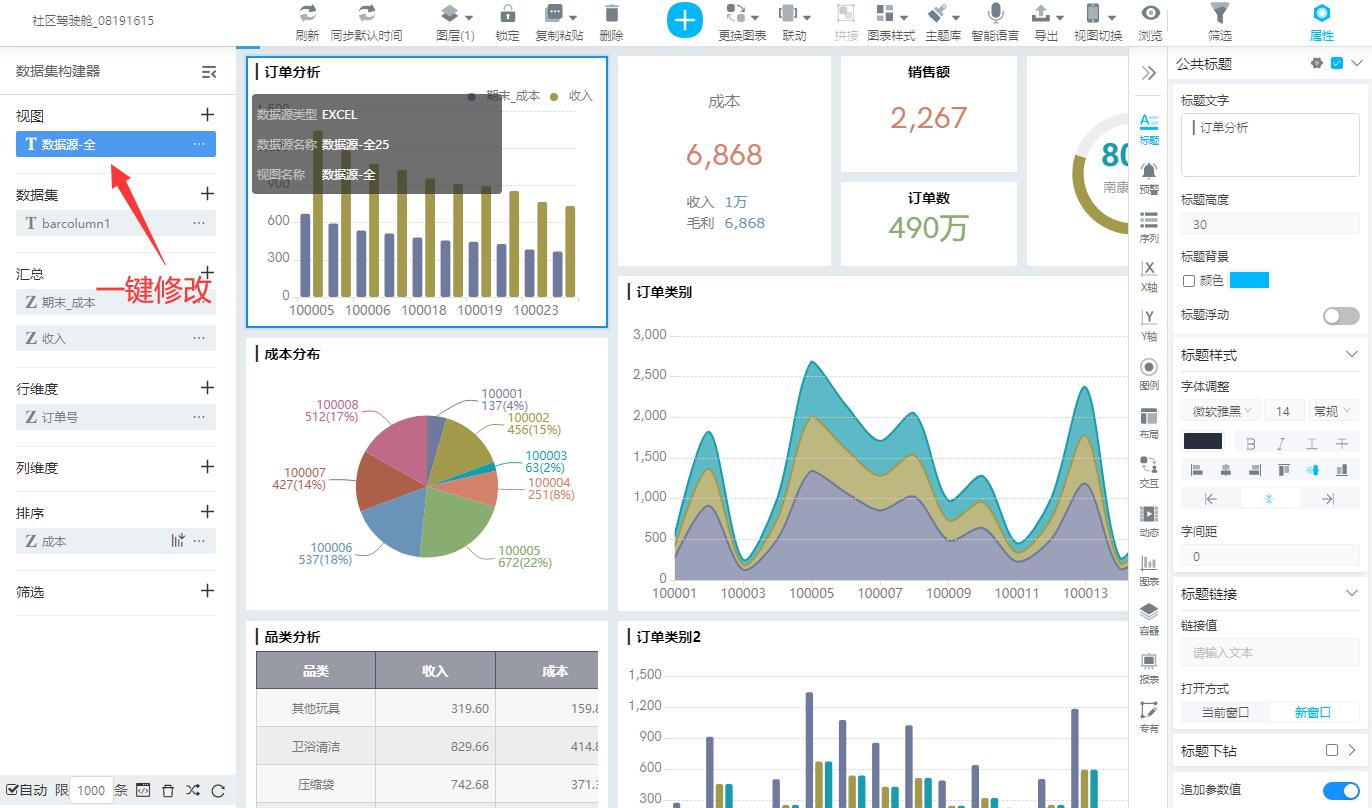Open the 图层(1) layers dropdown
Image resolution: width=1372 pixels, height=808 pixels.
455,14
